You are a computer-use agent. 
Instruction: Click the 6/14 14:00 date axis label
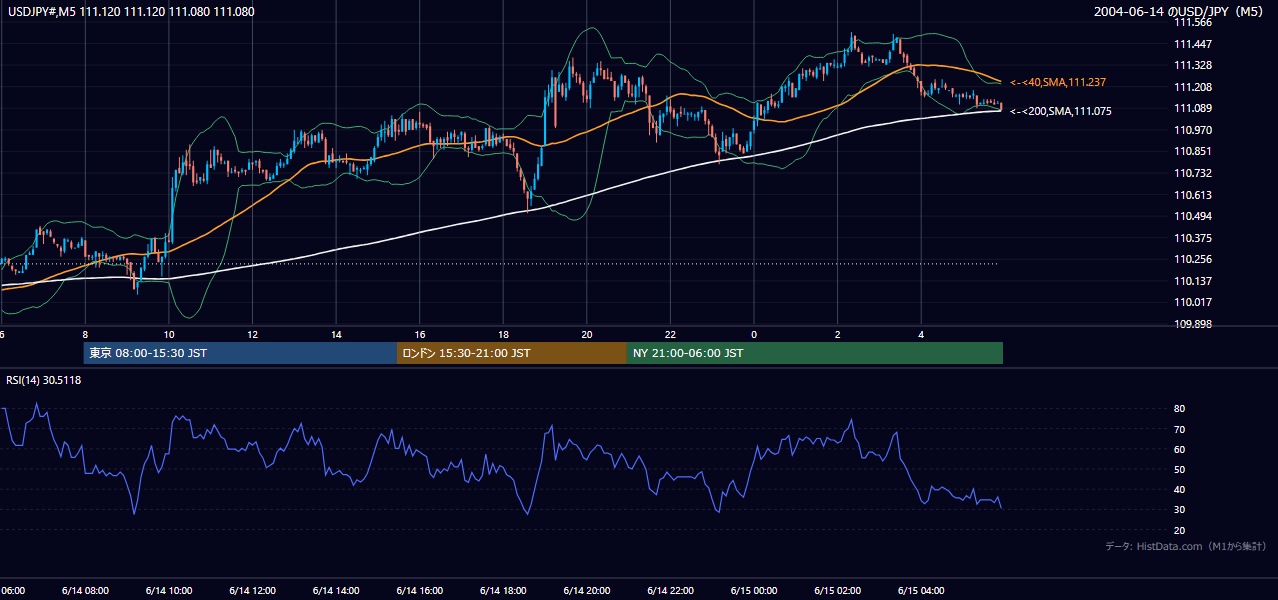tap(336, 590)
